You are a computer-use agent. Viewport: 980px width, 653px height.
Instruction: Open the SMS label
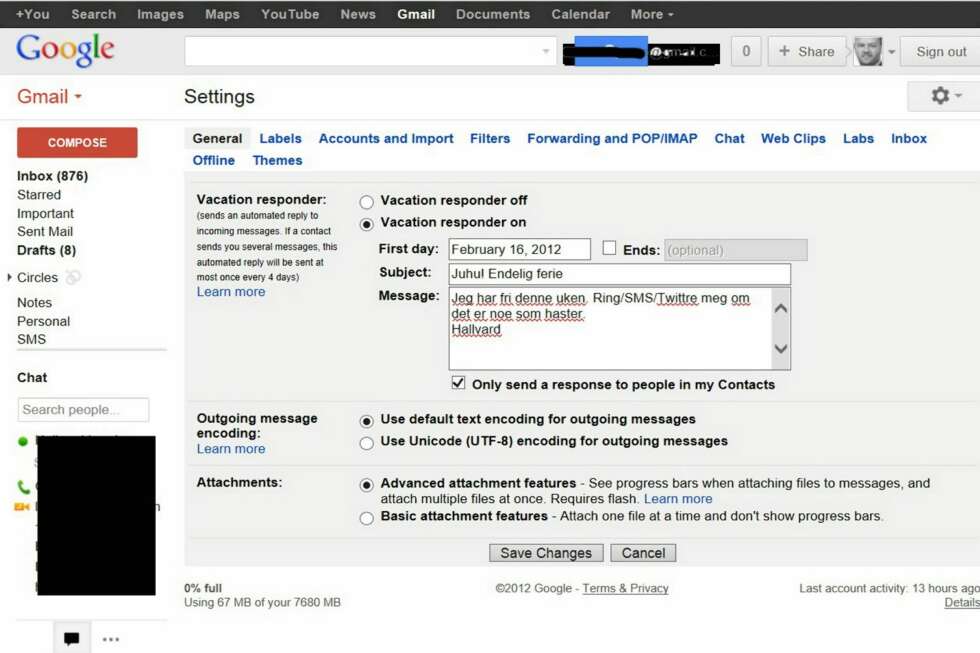[x=31, y=339]
